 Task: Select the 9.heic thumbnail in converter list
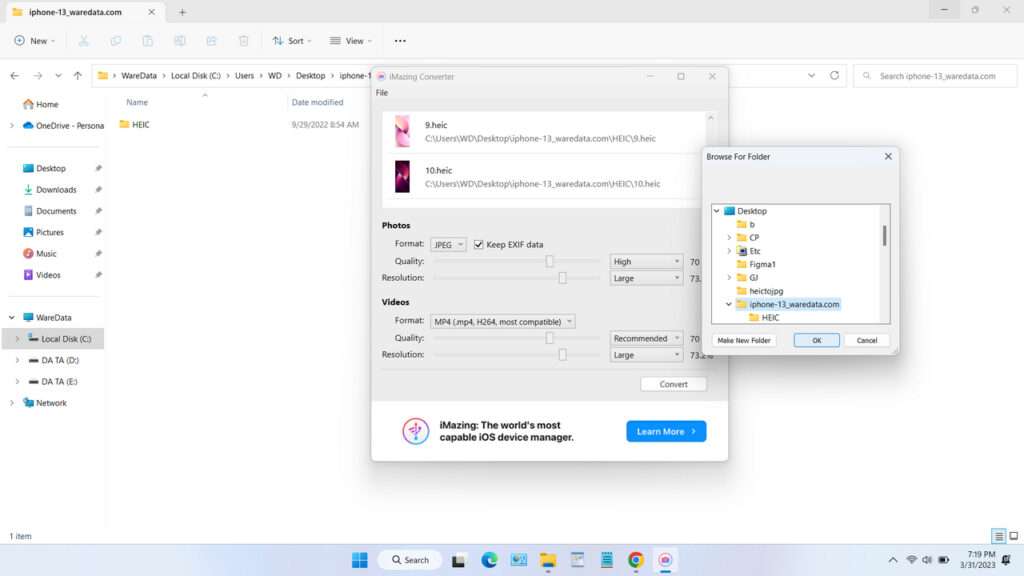(x=402, y=131)
